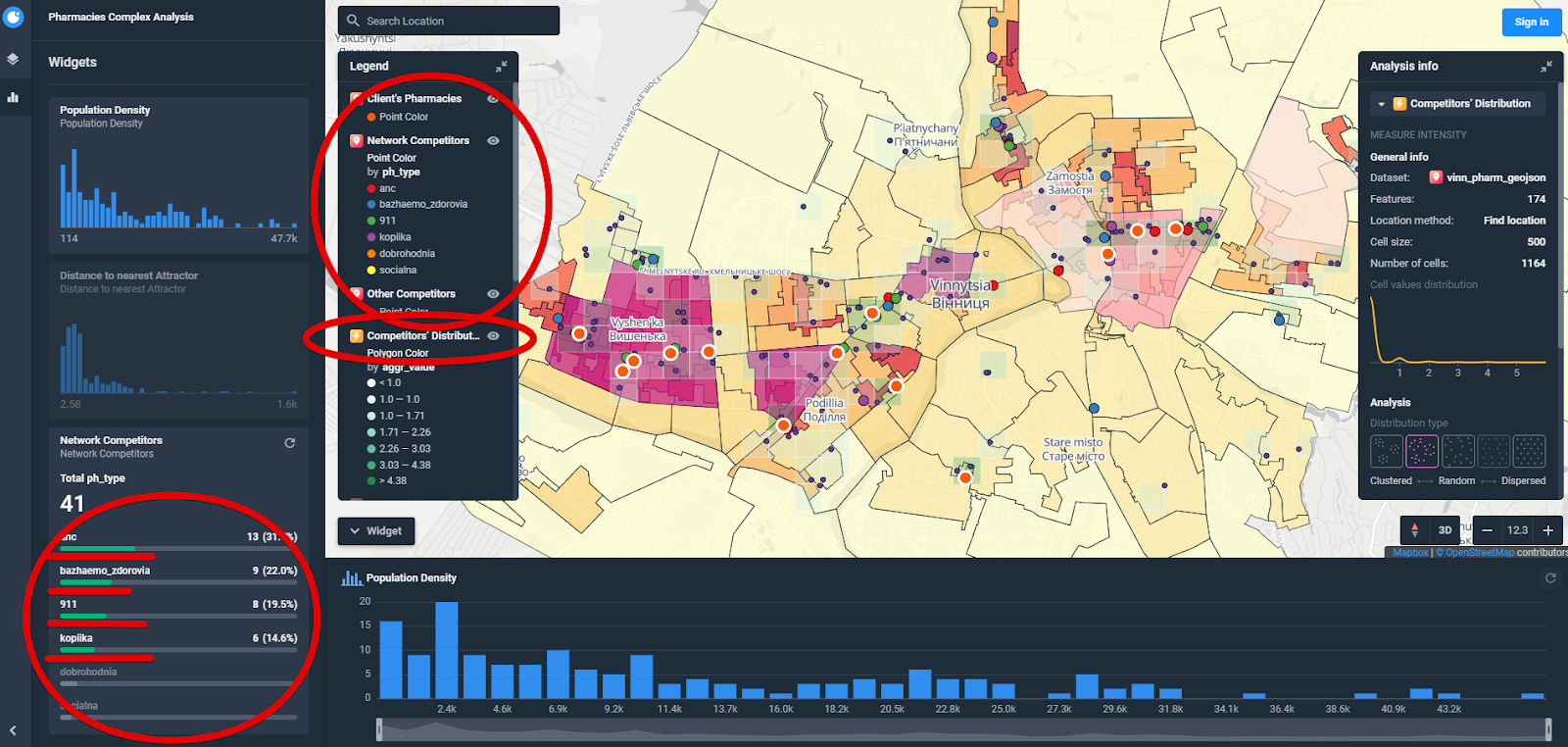Click the Sign in button

coord(1531,22)
